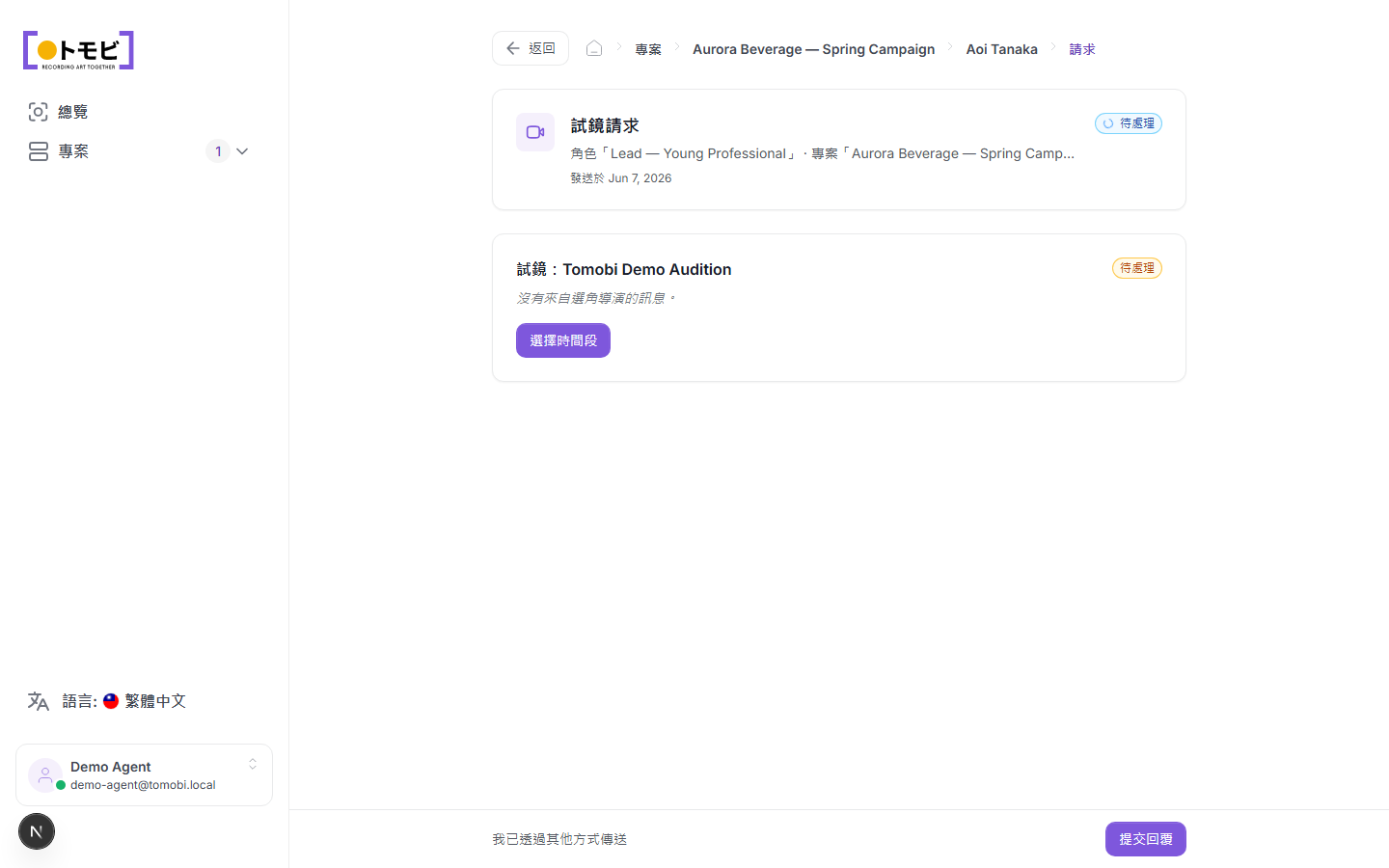Click the translate language icon
Viewport: 1389px width, 868px height.
(x=39, y=701)
